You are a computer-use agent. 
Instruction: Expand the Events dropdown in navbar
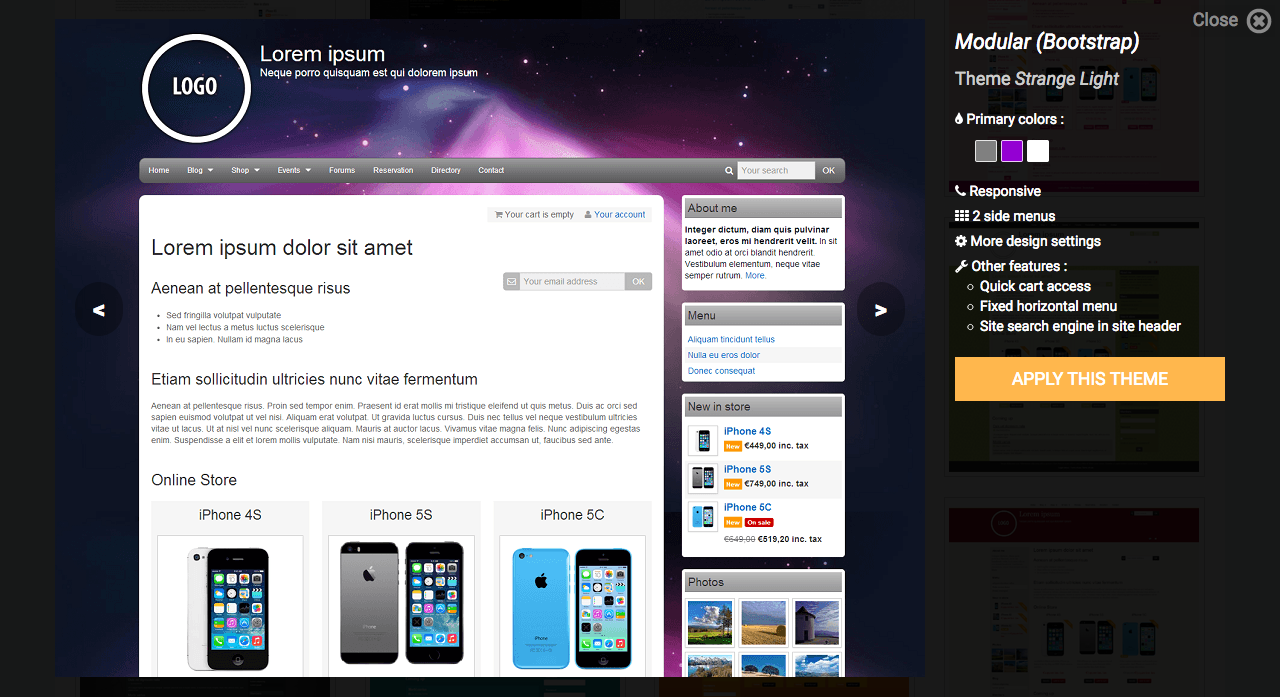tap(294, 171)
